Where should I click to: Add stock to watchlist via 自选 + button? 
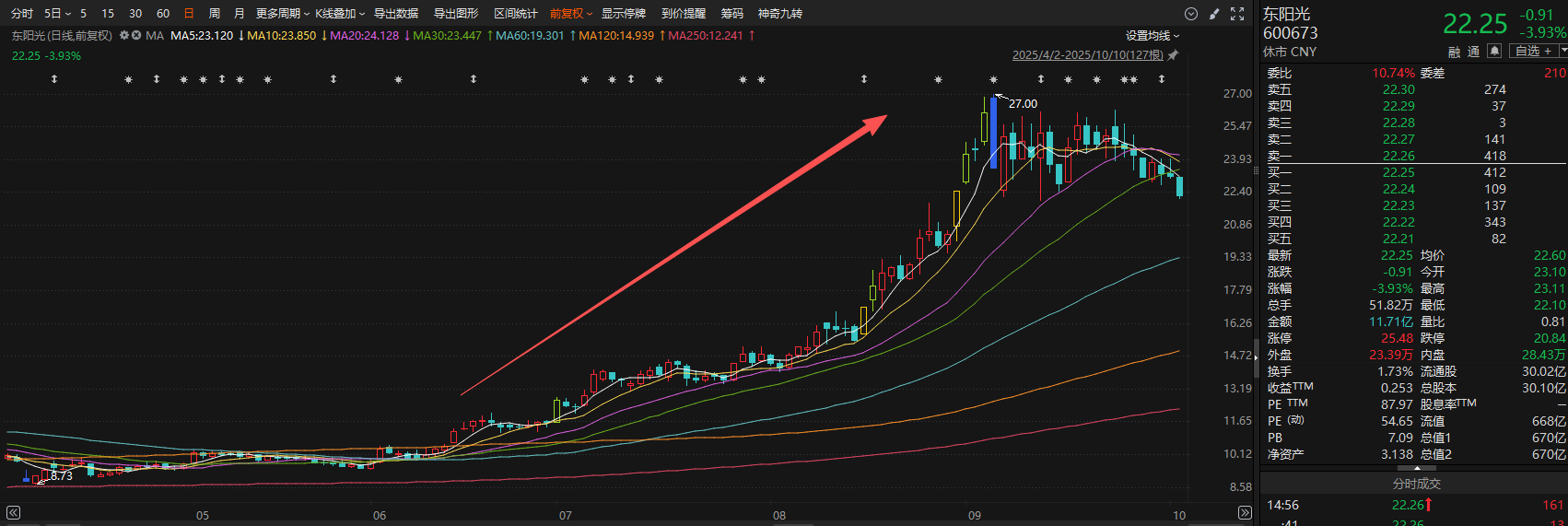(x=1533, y=52)
